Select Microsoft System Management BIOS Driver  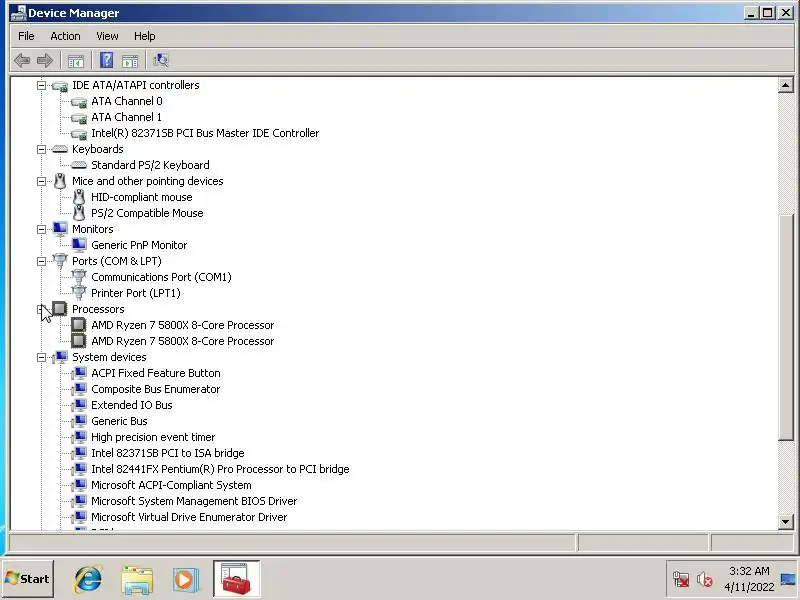click(x=194, y=501)
